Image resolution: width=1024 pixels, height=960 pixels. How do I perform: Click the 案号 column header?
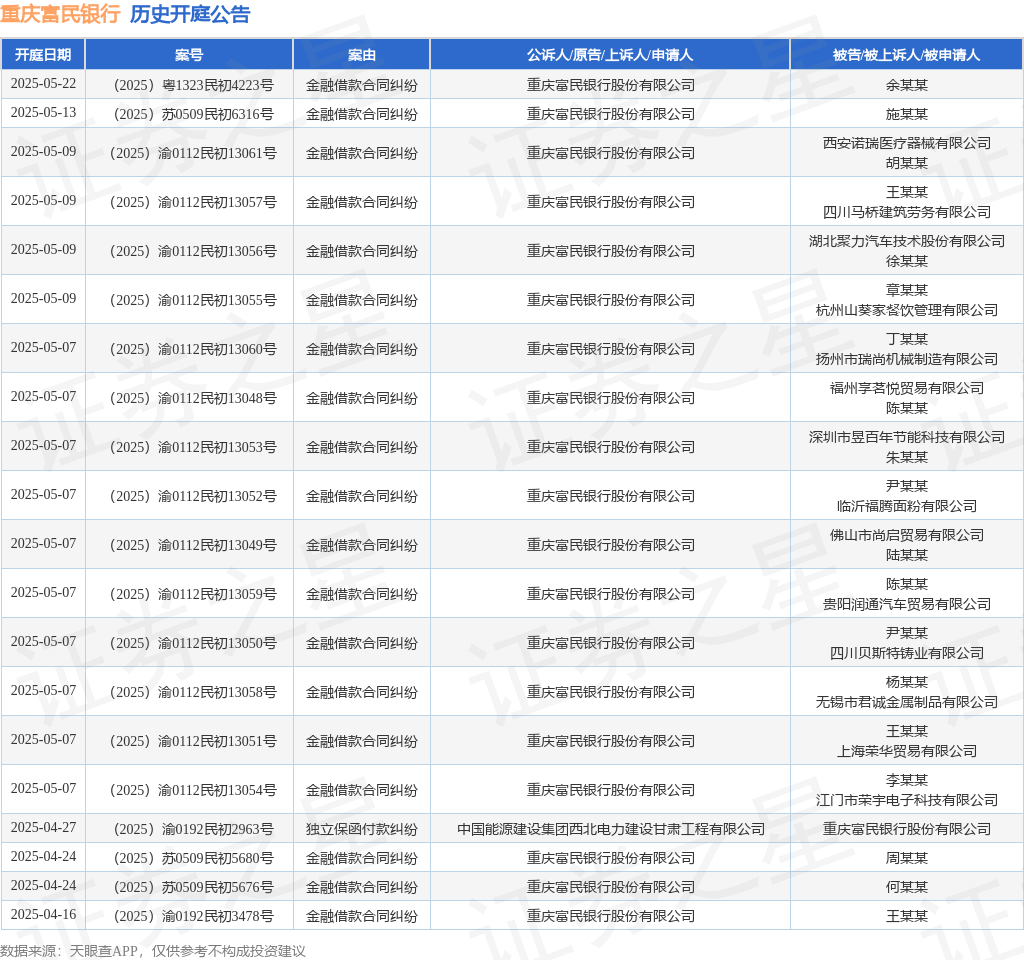pos(189,55)
